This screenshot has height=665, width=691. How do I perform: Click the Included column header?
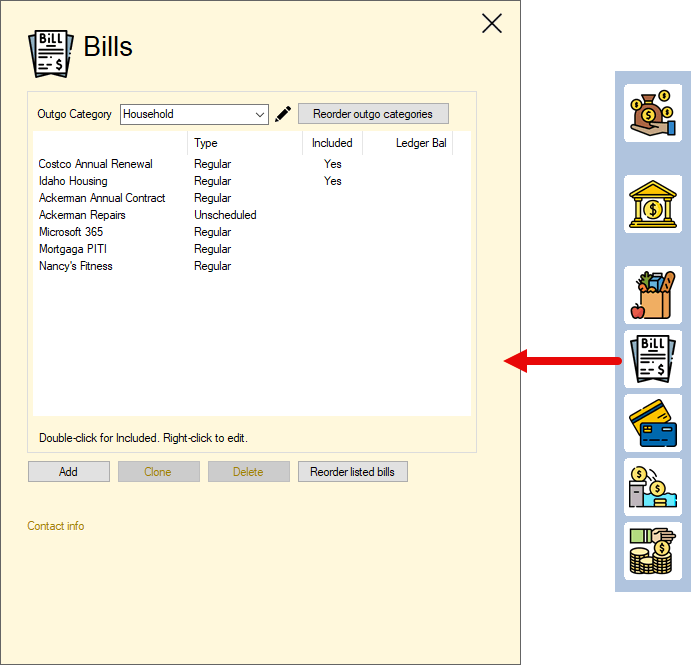pos(332,143)
